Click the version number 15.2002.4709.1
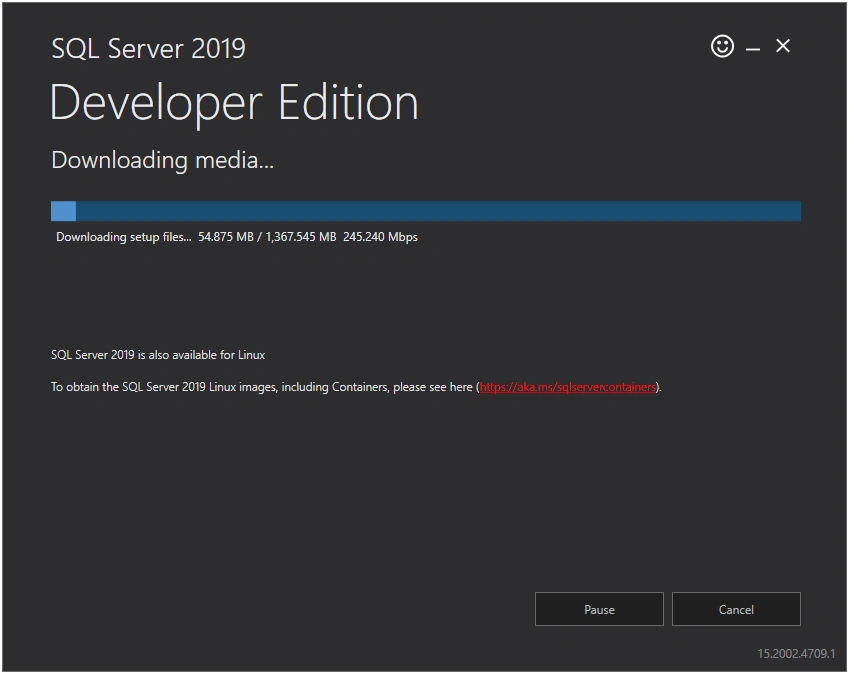 [796, 654]
